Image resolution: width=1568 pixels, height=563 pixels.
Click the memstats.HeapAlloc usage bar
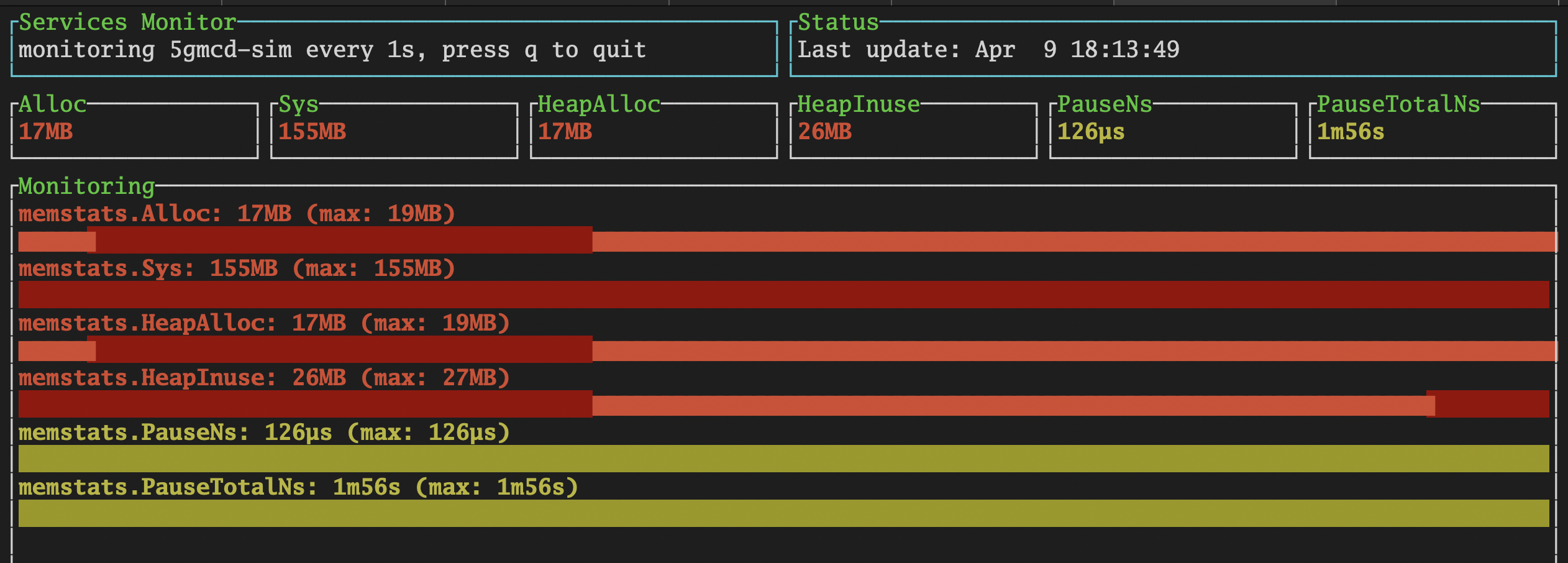click(788, 349)
